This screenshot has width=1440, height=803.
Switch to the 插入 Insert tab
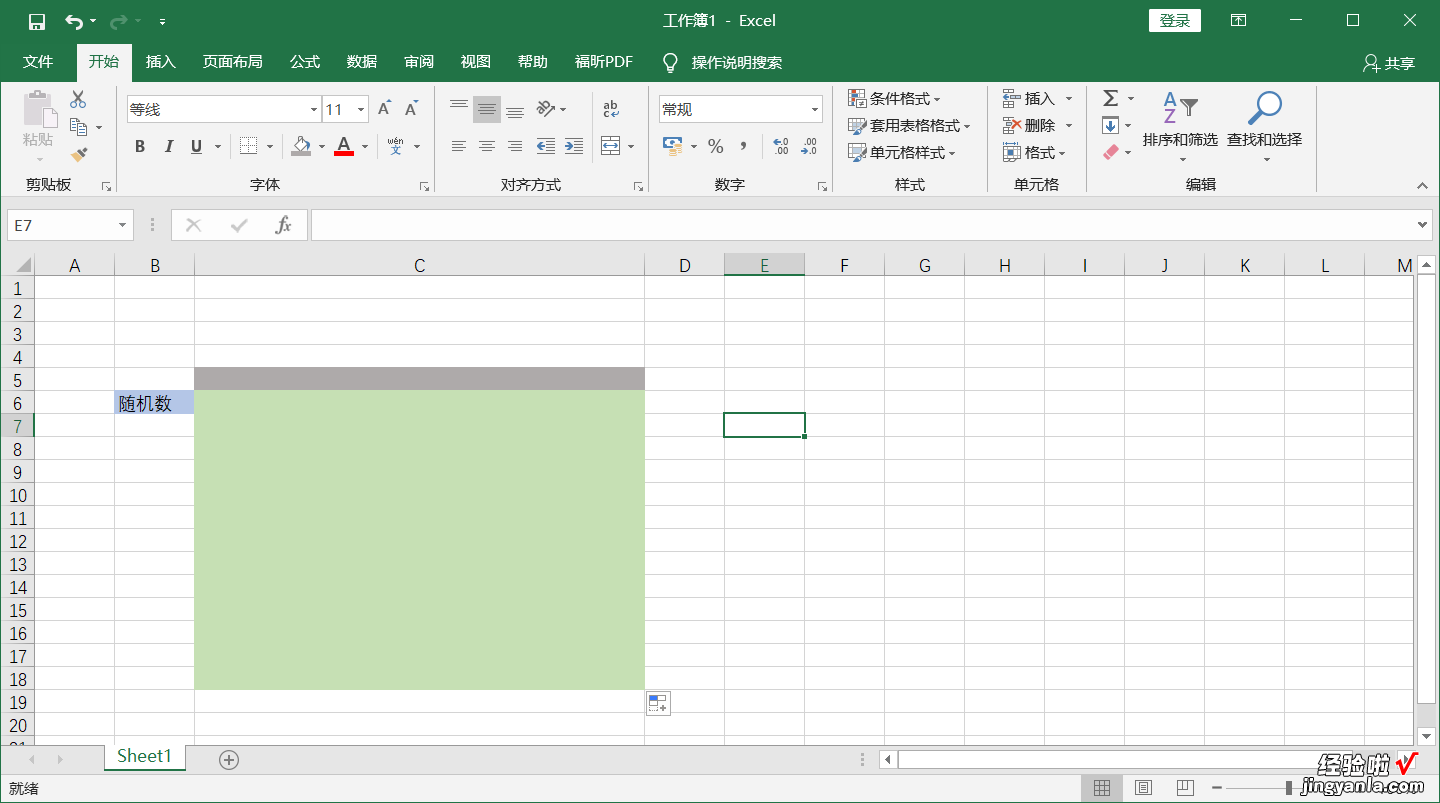[x=161, y=62]
